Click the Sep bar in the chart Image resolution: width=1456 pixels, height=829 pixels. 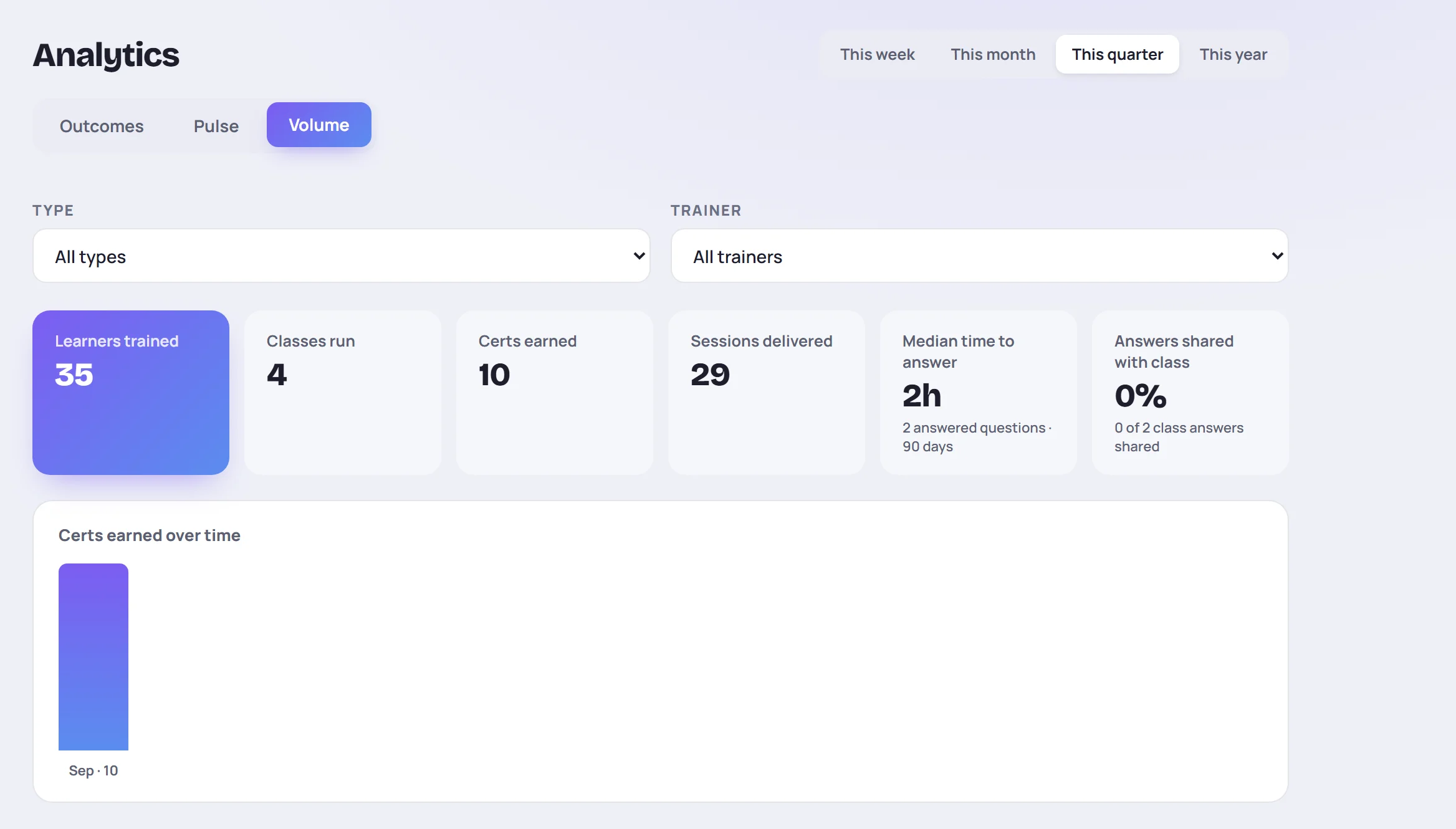click(93, 657)
